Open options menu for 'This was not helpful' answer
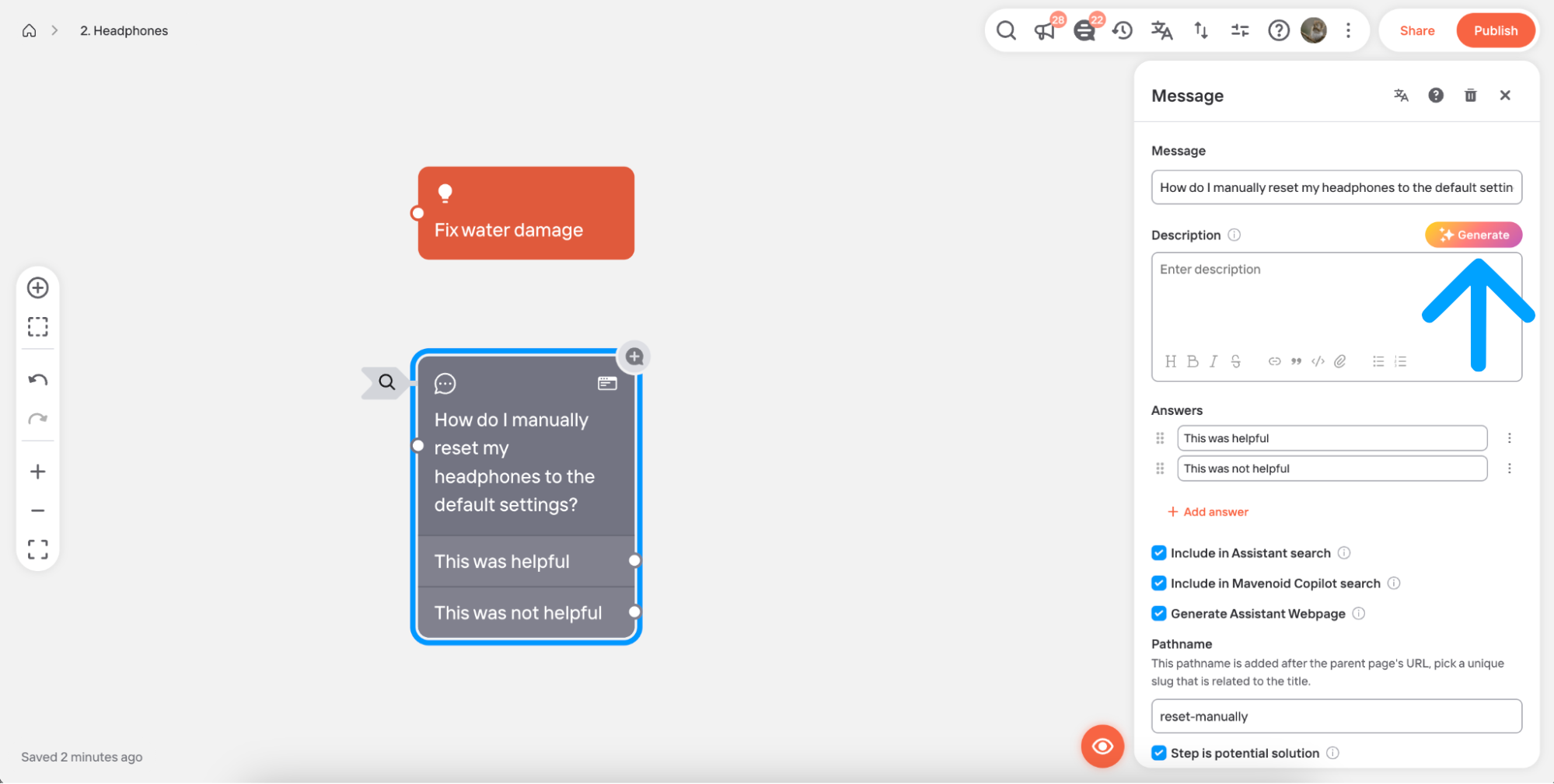This screenshot has height=784, width=1554. coord(1510,469)
